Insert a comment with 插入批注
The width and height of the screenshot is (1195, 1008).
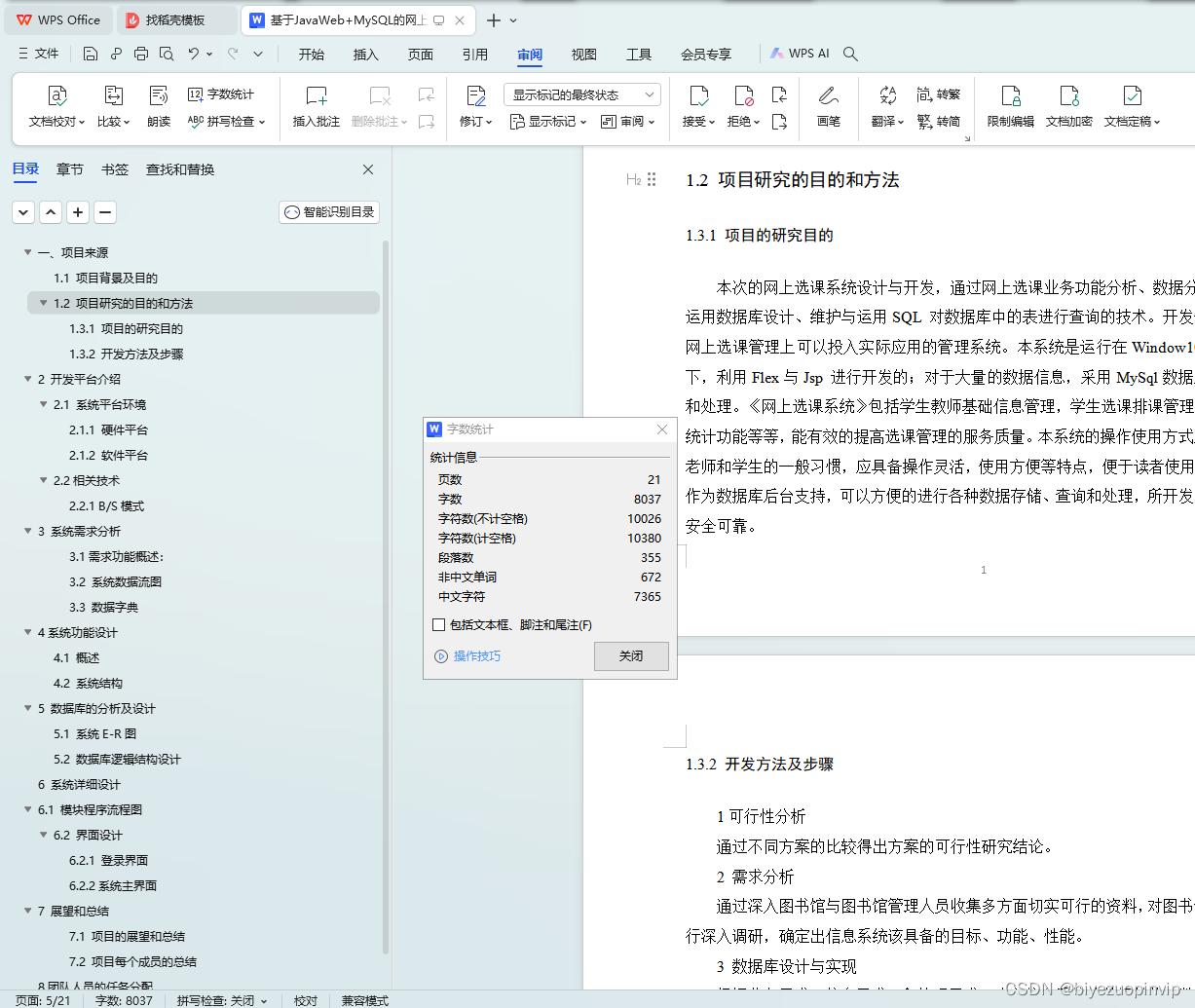pos(316,107)
